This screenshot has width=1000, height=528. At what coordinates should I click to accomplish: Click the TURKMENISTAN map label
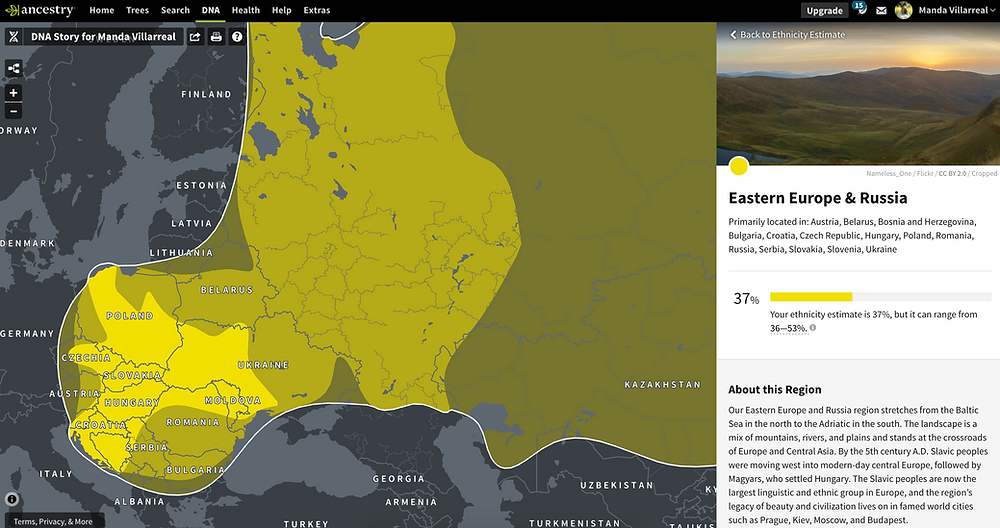click(x=575, y=523)
